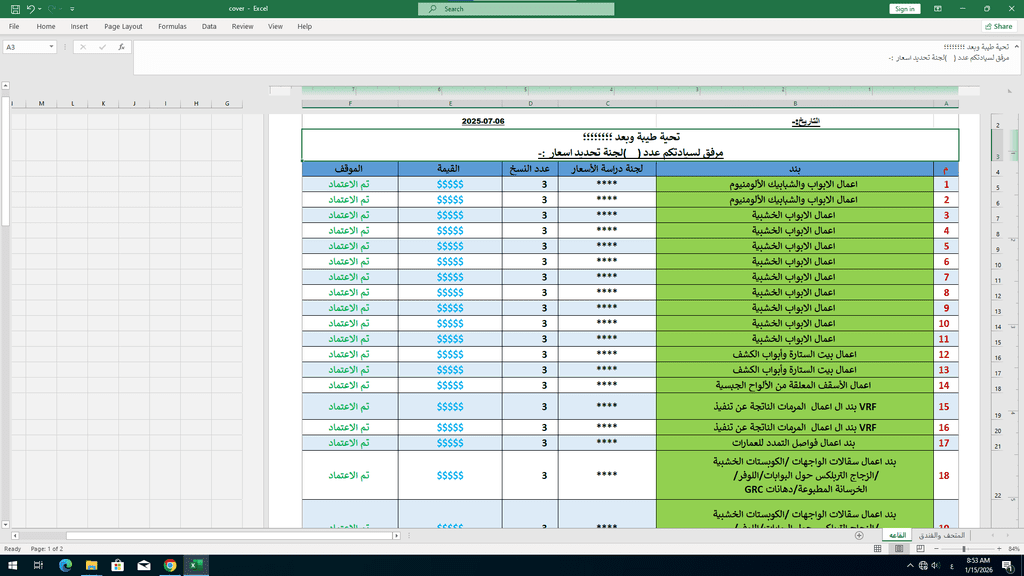This screenshot has height=576, width=1024.
Task: Click the zoom slider in status bar
Action: point(962,549)
